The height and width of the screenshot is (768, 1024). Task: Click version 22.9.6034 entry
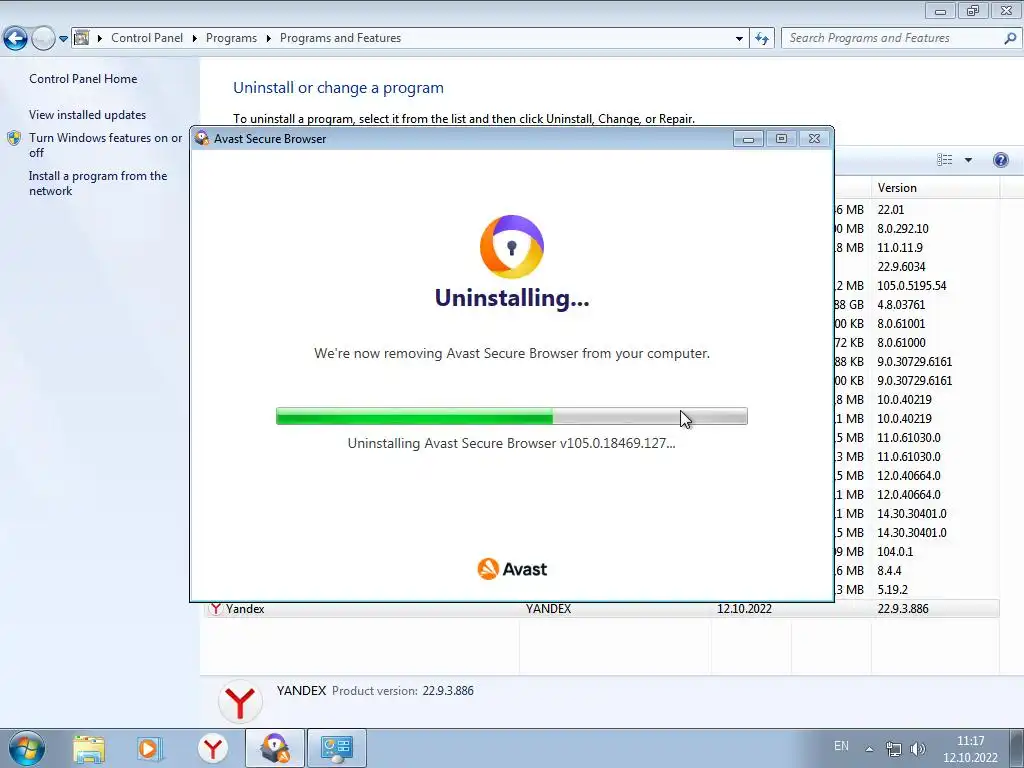[901, 266]
